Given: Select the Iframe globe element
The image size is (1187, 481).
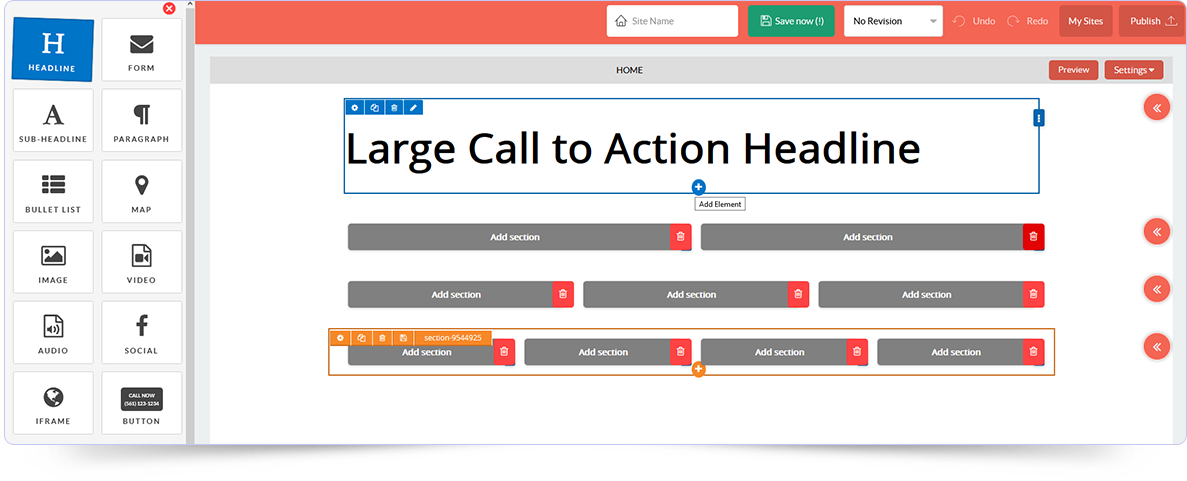Looking at the screenshot, I should click(x=53, y=404).
